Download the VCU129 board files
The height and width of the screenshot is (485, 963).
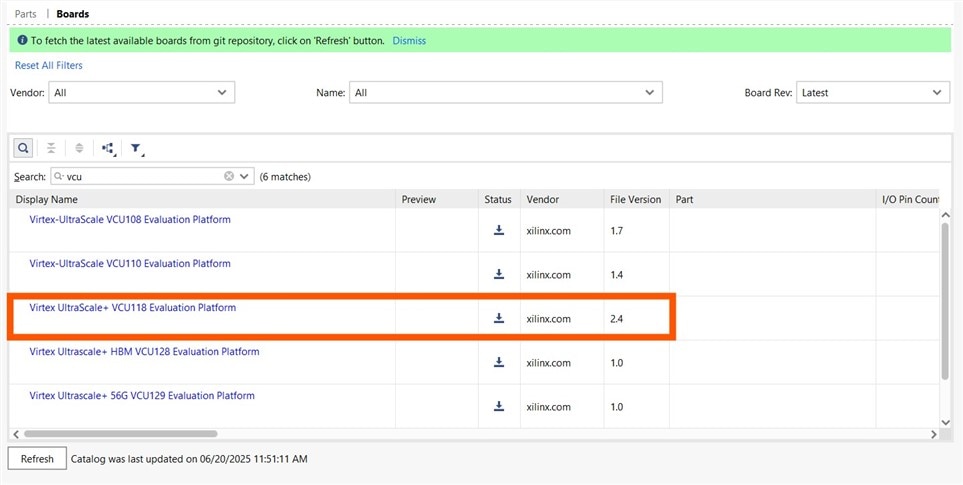(x=499, y=407)
